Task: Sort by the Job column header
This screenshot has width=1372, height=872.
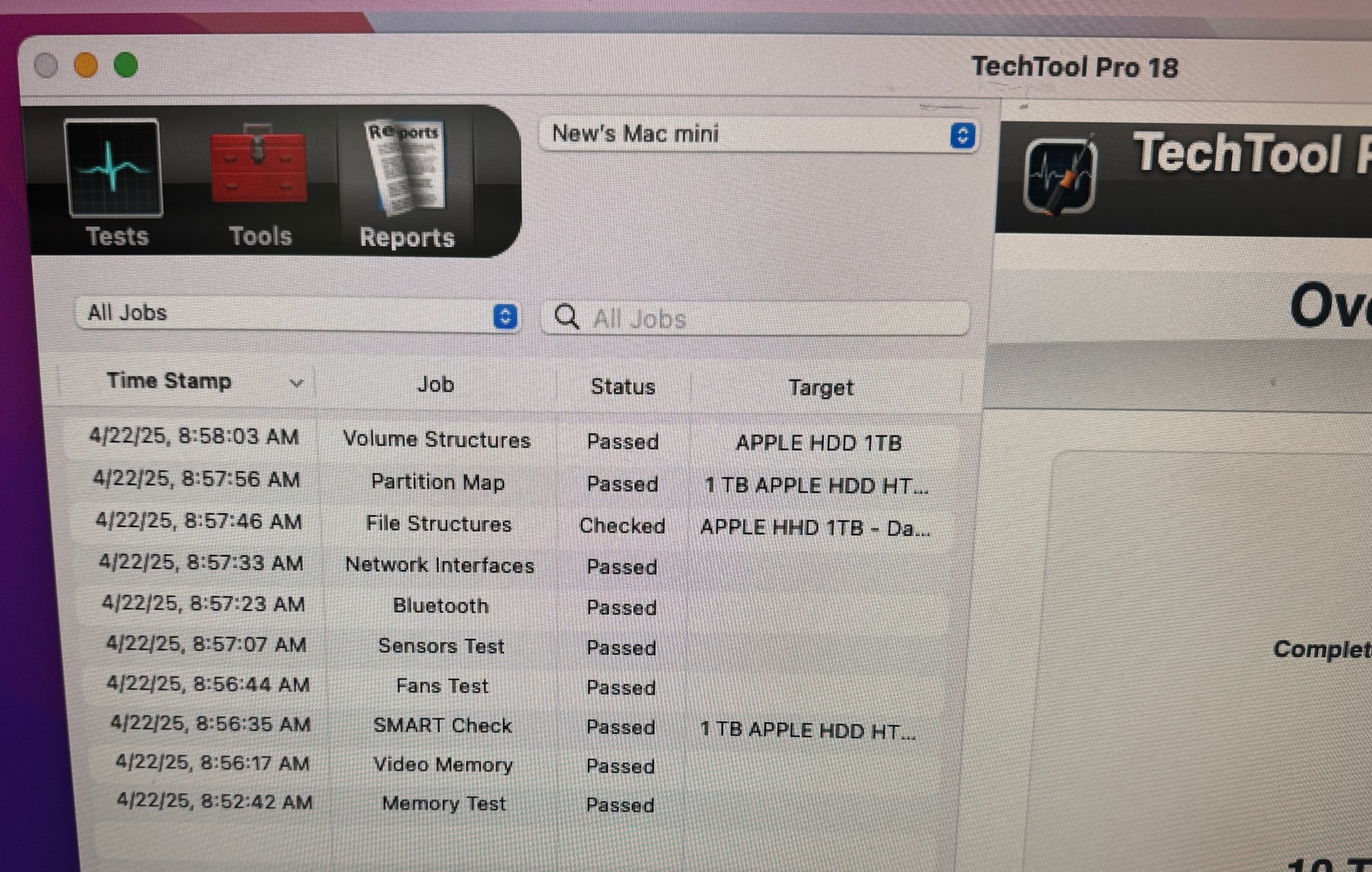Action: click(435, 384)
